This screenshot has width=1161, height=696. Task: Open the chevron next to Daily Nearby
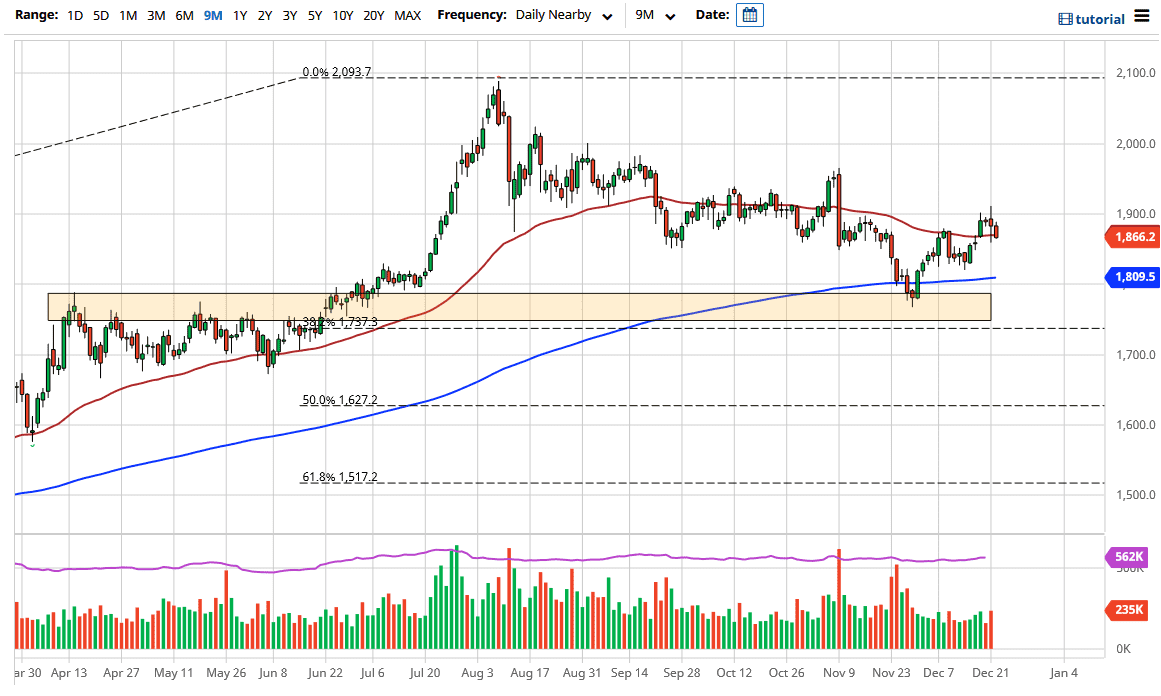[605, 16]
